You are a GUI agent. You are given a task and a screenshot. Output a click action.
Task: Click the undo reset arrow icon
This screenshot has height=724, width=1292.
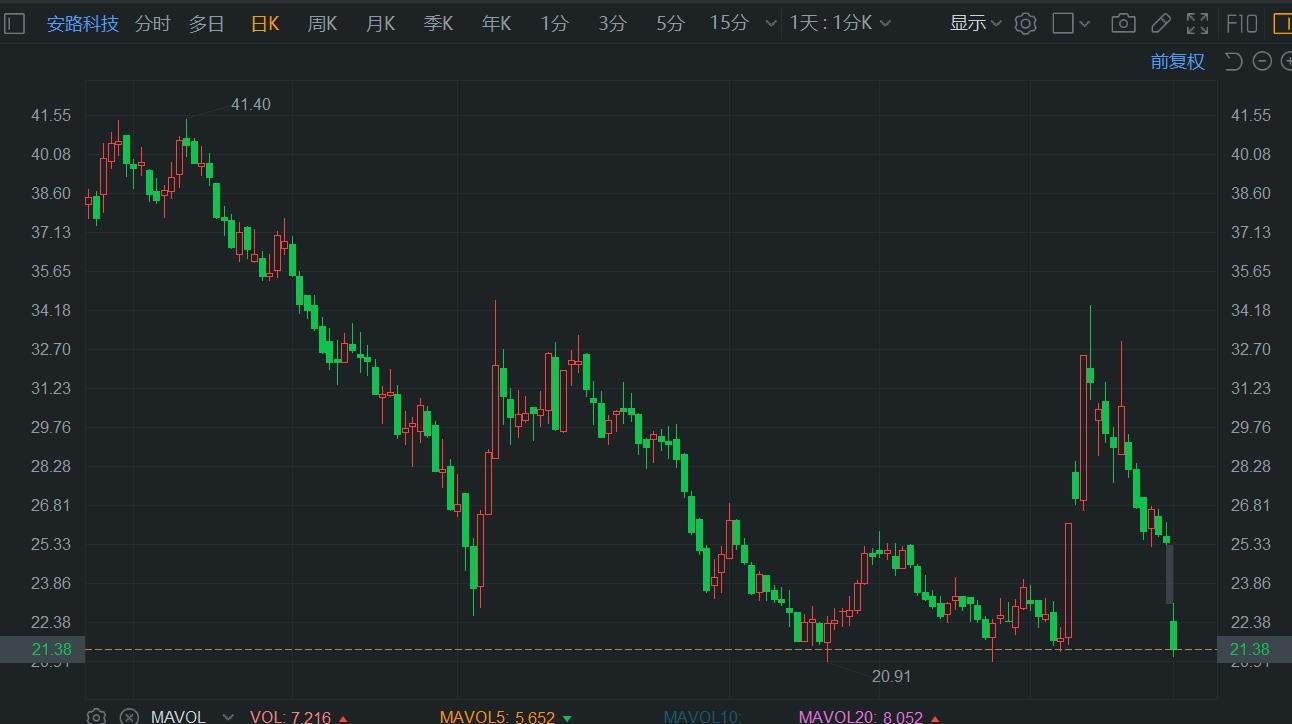click(1233, 62)
